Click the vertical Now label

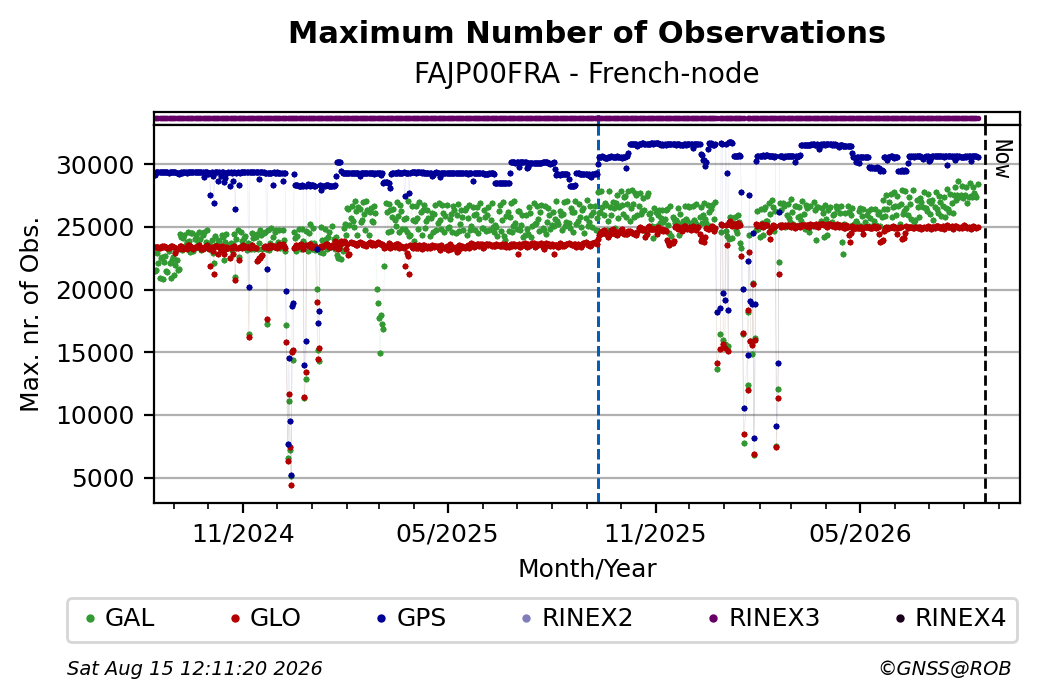pyautogui.click(x=1003, y=159)
